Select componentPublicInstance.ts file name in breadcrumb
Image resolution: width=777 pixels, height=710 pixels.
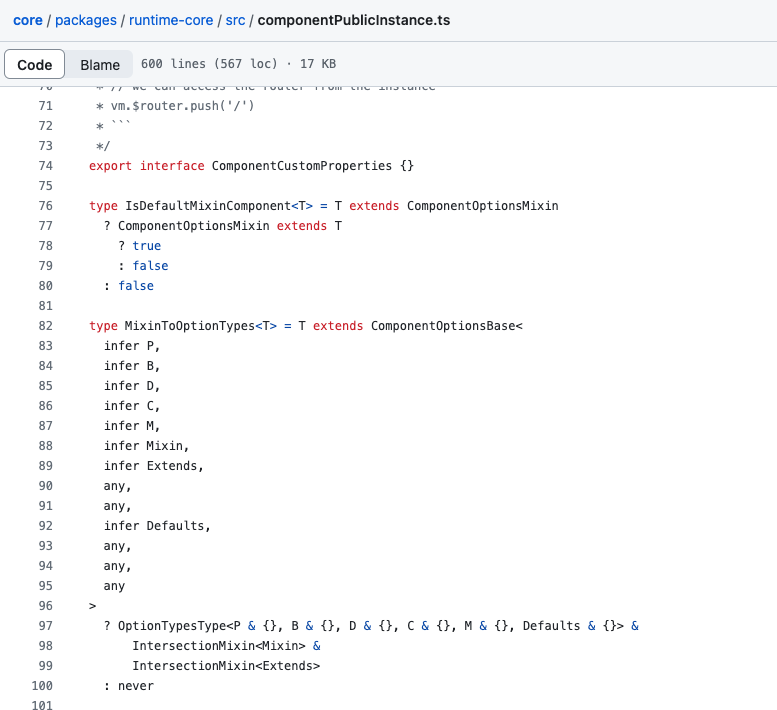click(354, 20)
